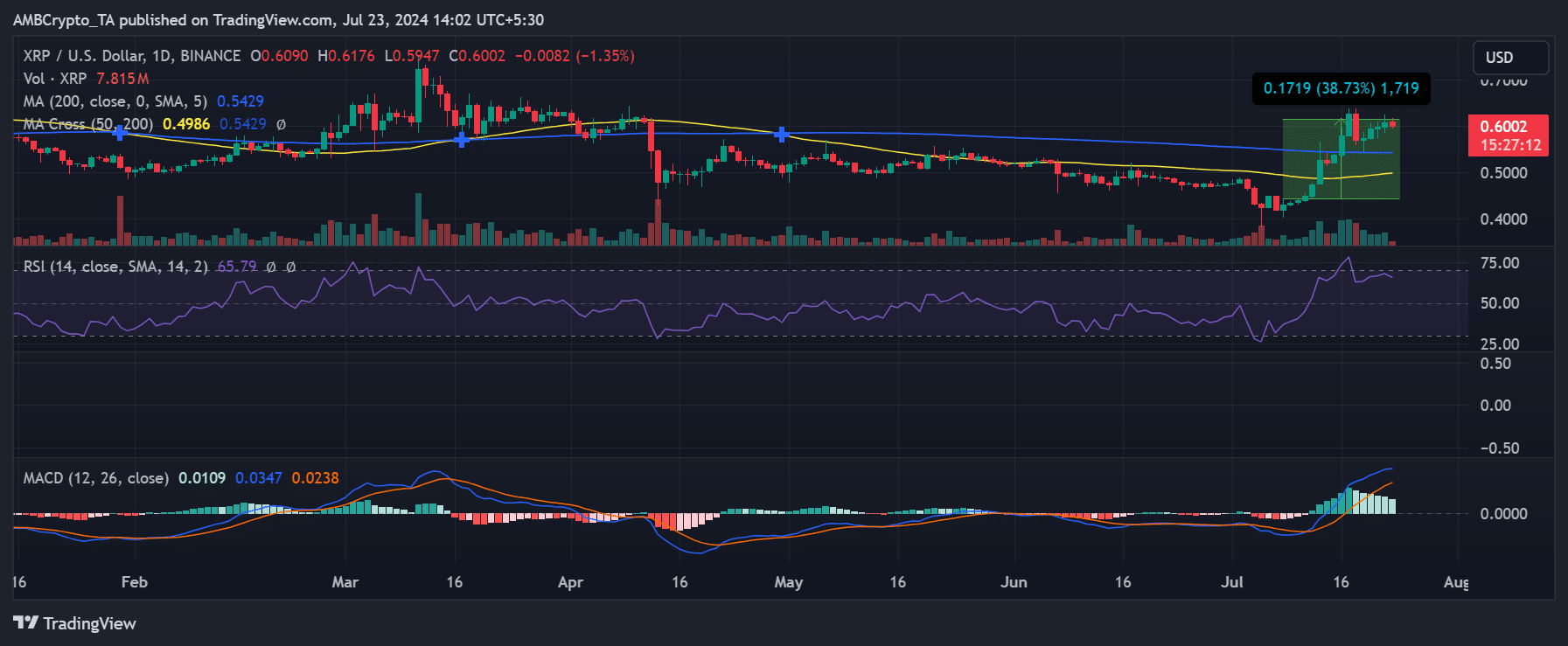Click the measurement label 0.1719 (38.73%)

pos(1342,88)
